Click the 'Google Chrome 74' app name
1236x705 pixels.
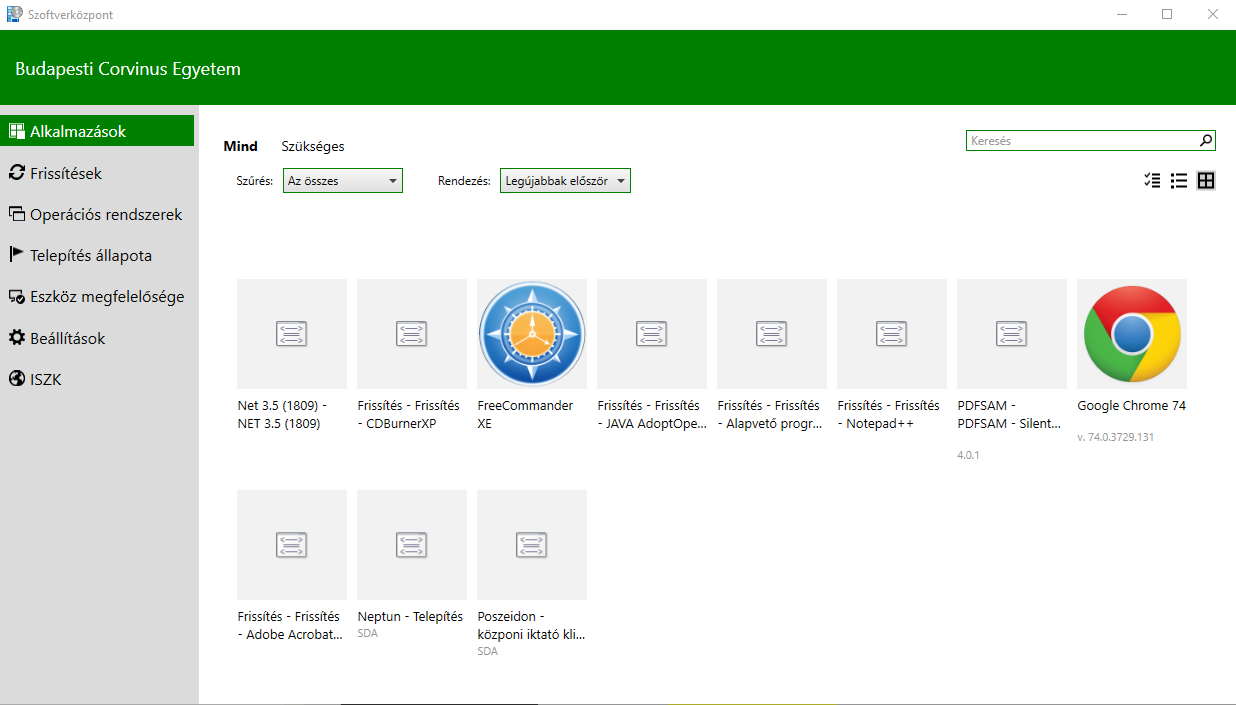(1131, 406)
